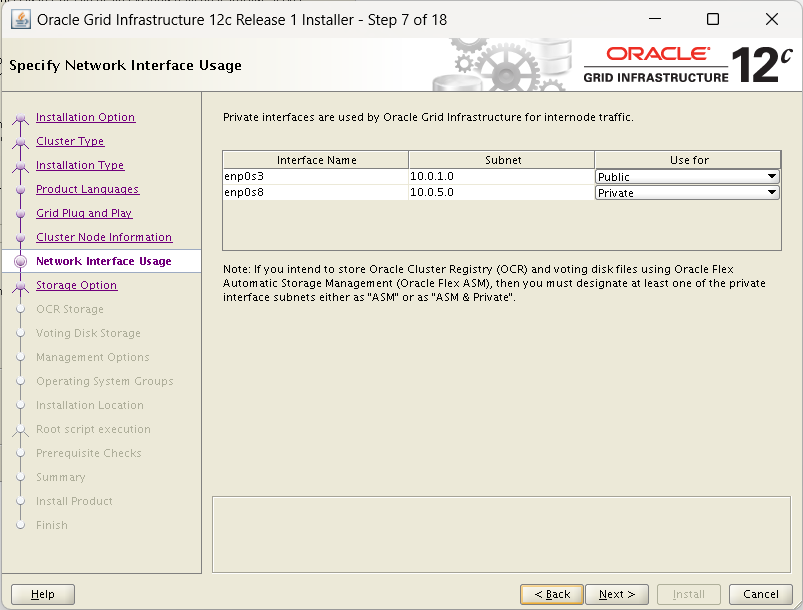Screen dimensions: 803x610
Task: Click the step bullet beside Storage Option
Action: 20,286
